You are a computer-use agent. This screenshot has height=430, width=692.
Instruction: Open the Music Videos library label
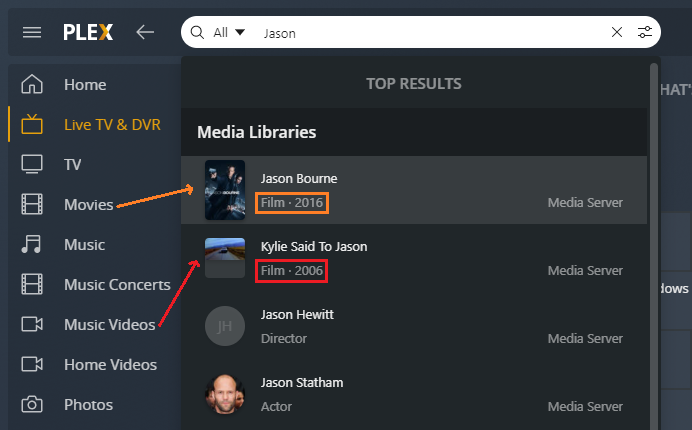tap(110, 325)
